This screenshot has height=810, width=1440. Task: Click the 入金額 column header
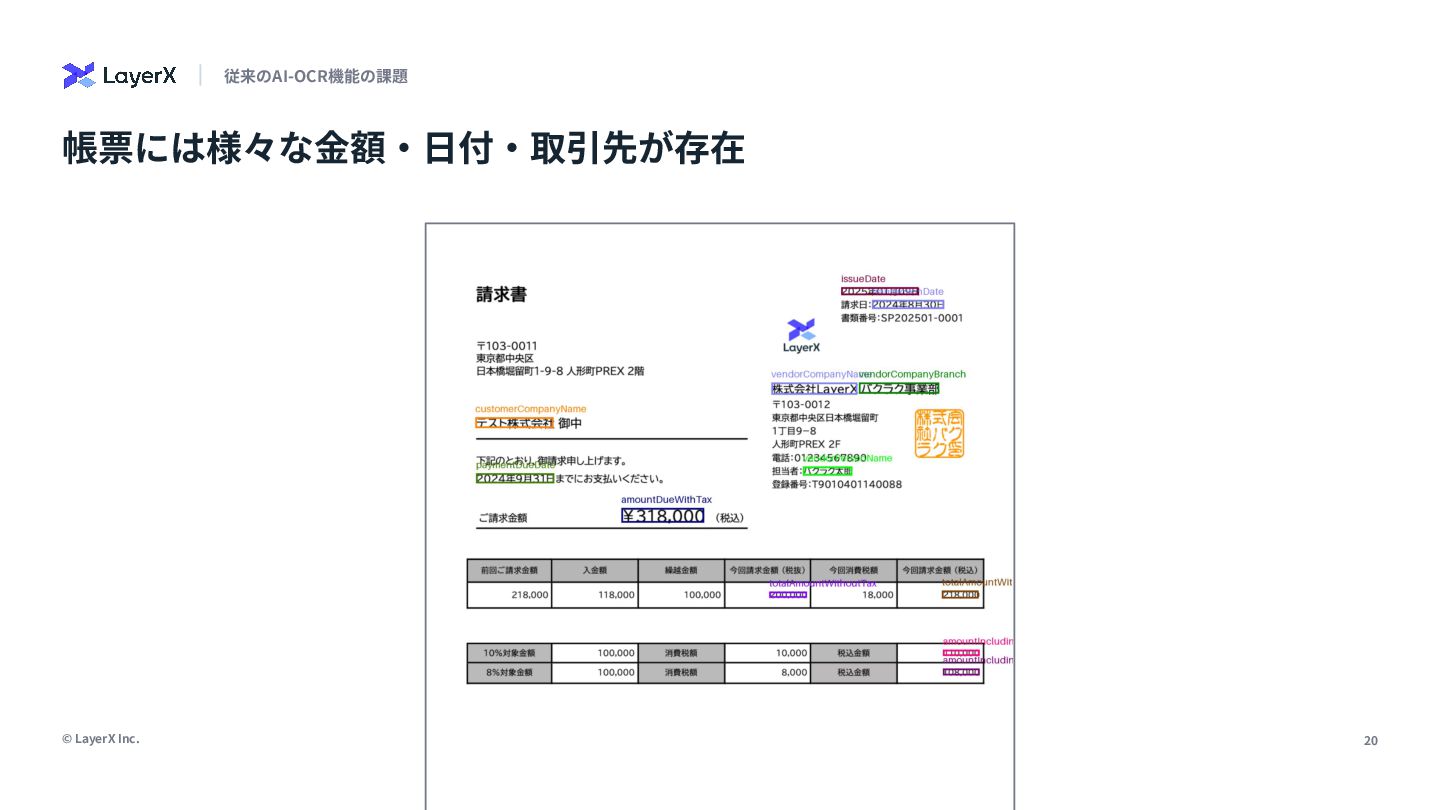point(595,570)
